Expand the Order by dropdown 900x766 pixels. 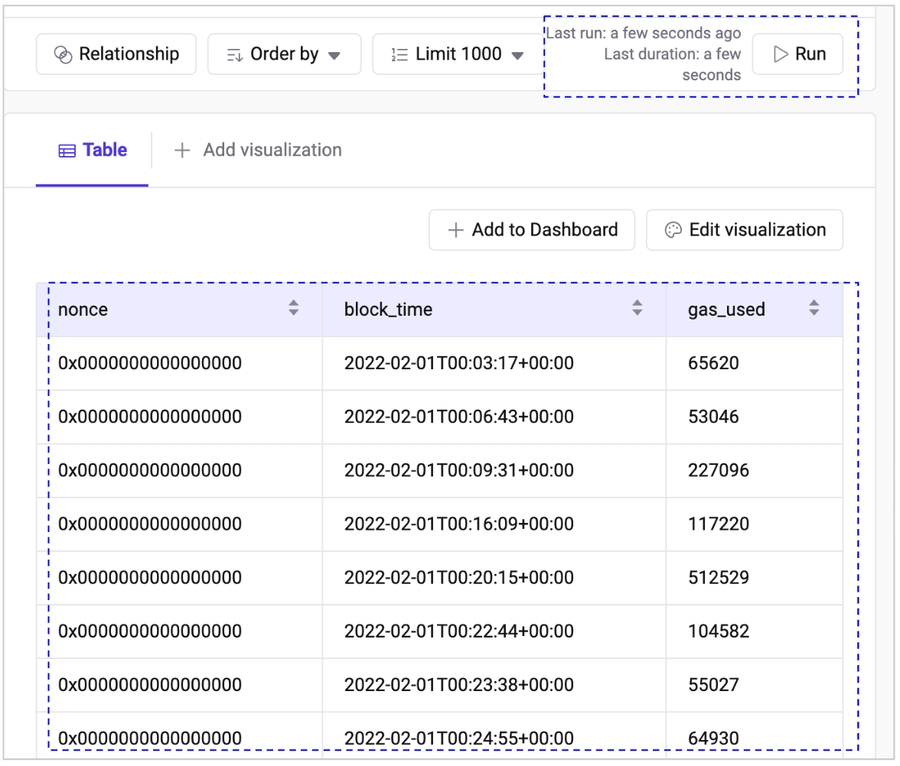click(284, 54)
